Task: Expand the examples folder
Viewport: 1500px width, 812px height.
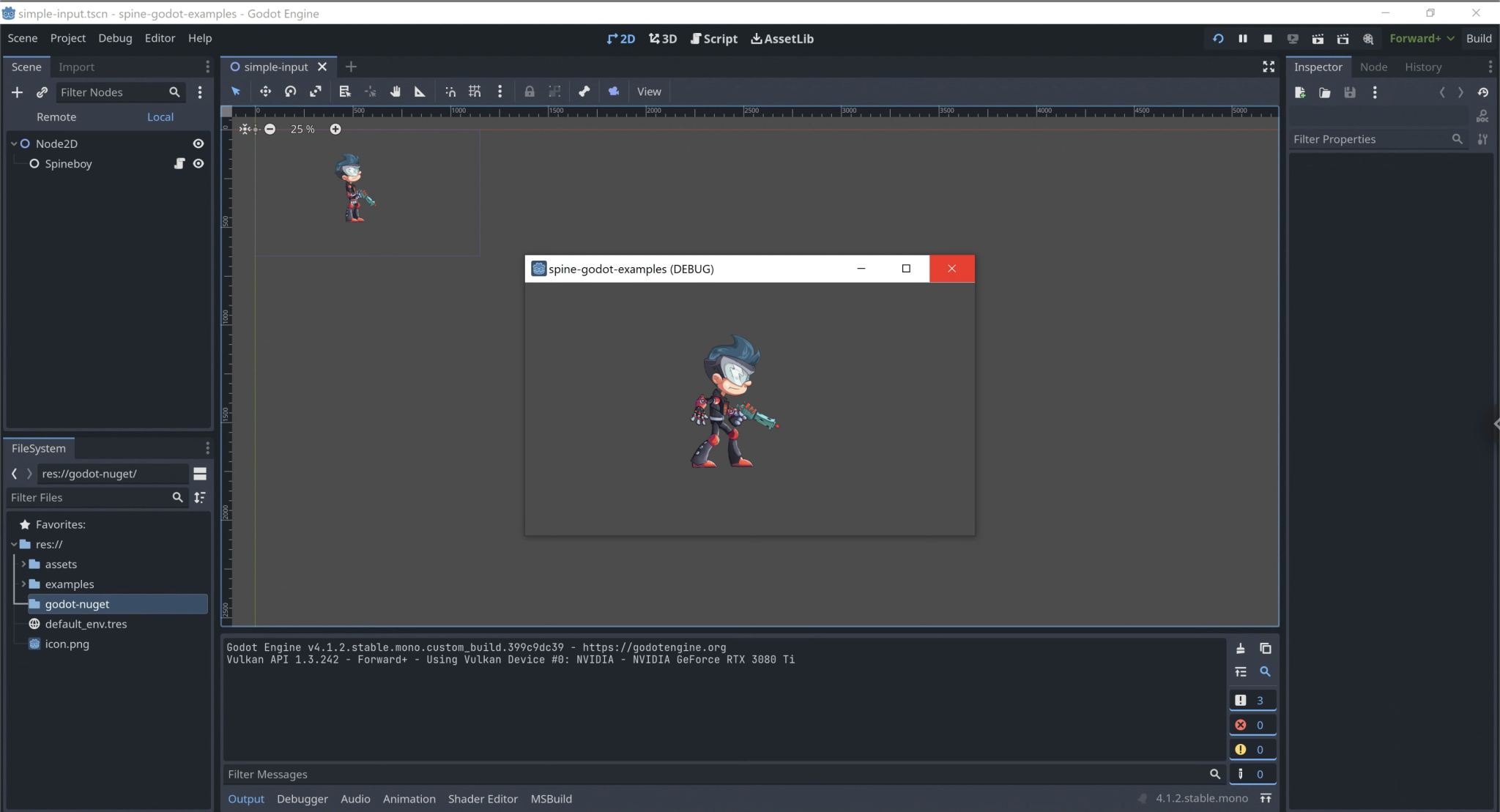Action: click(23, 584)
